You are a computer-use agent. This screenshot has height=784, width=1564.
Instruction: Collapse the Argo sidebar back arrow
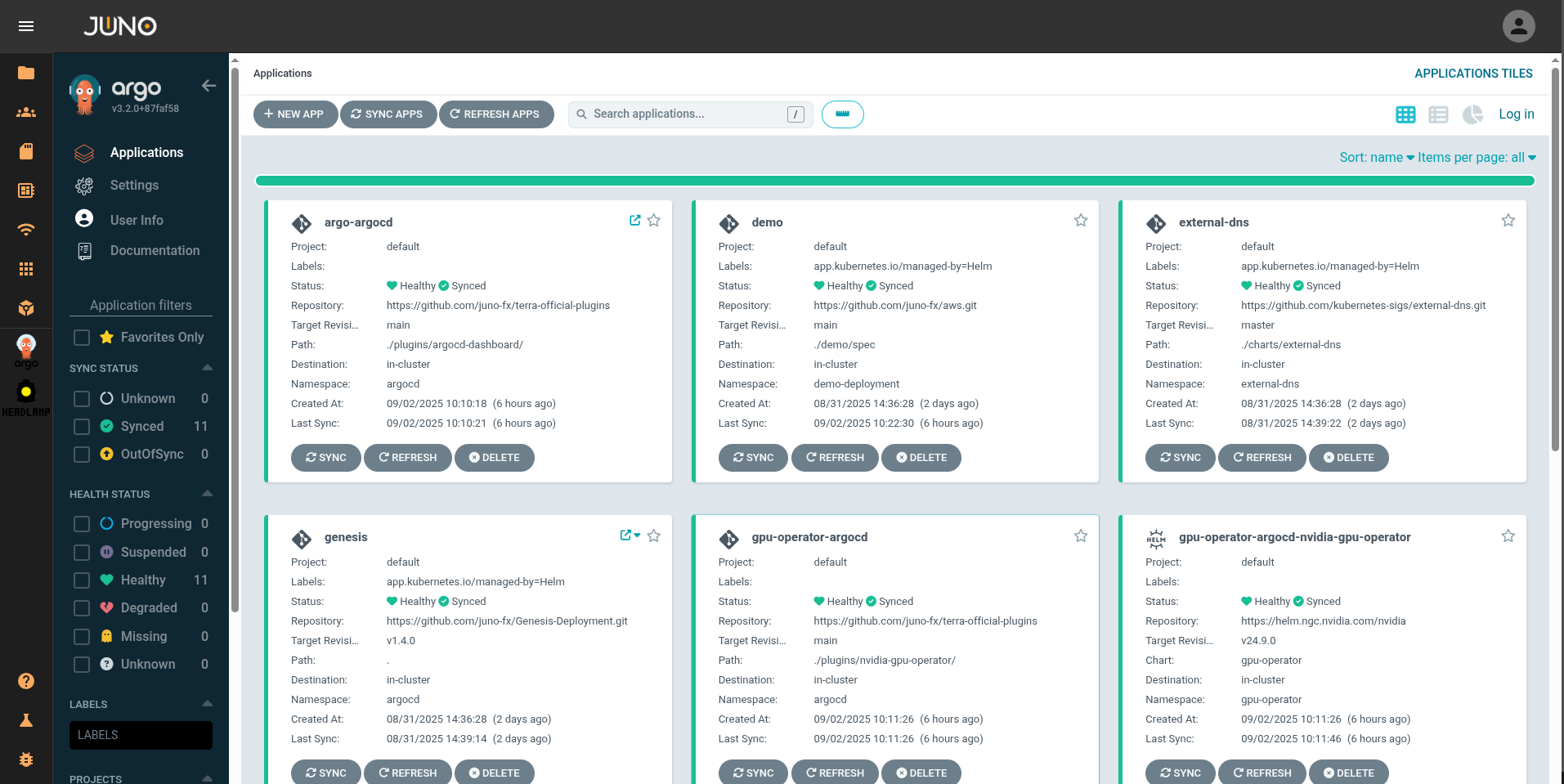(209, 86)
